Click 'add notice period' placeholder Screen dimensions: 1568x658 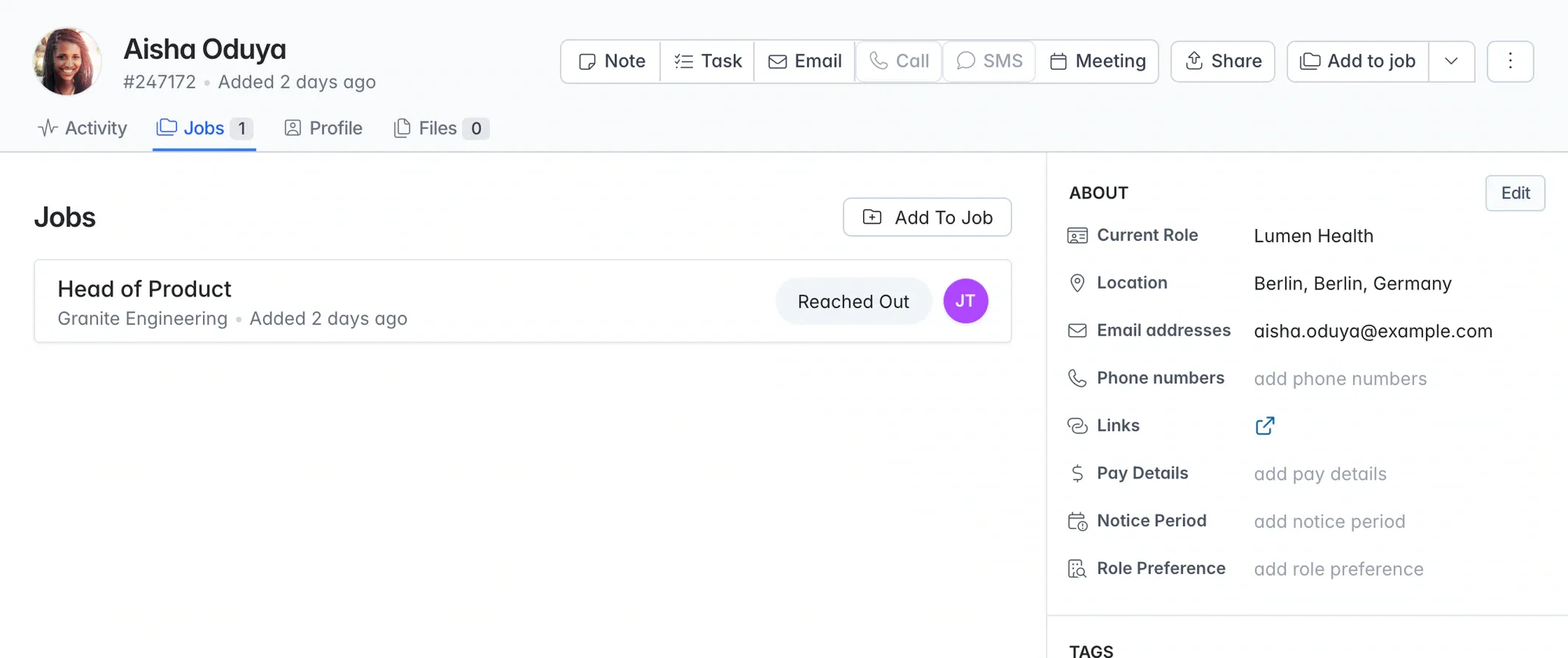point(1330,522)
